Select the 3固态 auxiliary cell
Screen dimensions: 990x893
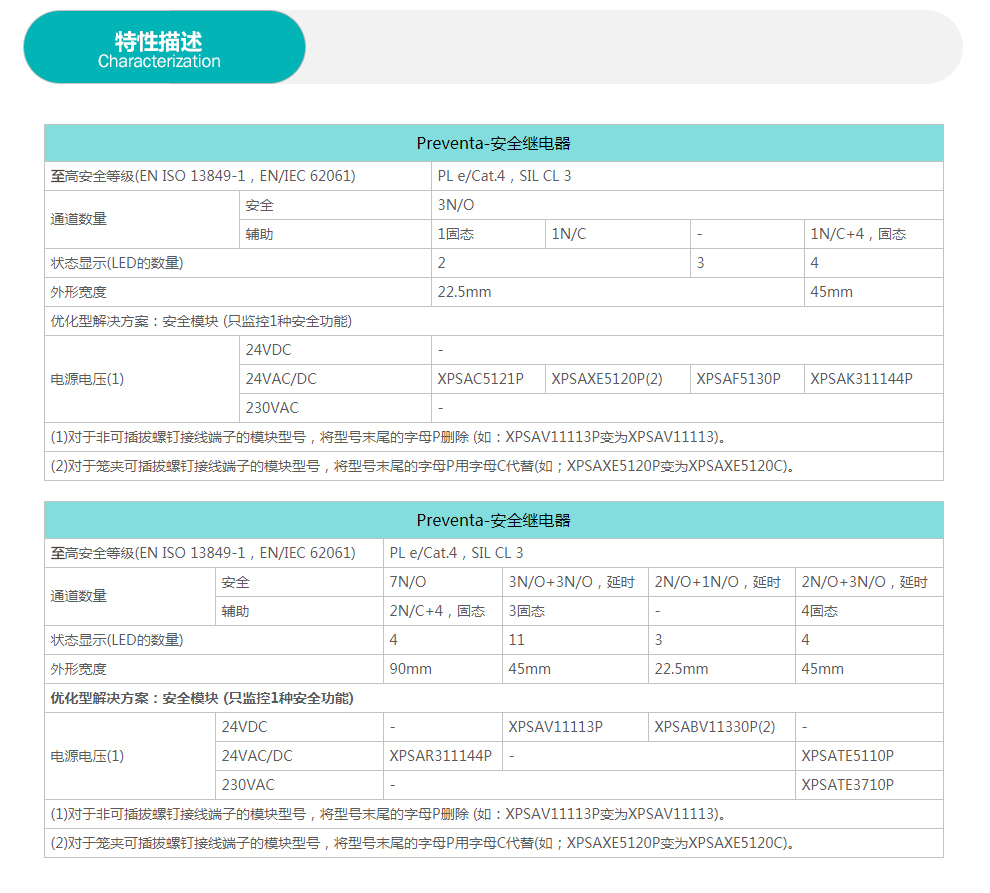click(x=575, y=611)
